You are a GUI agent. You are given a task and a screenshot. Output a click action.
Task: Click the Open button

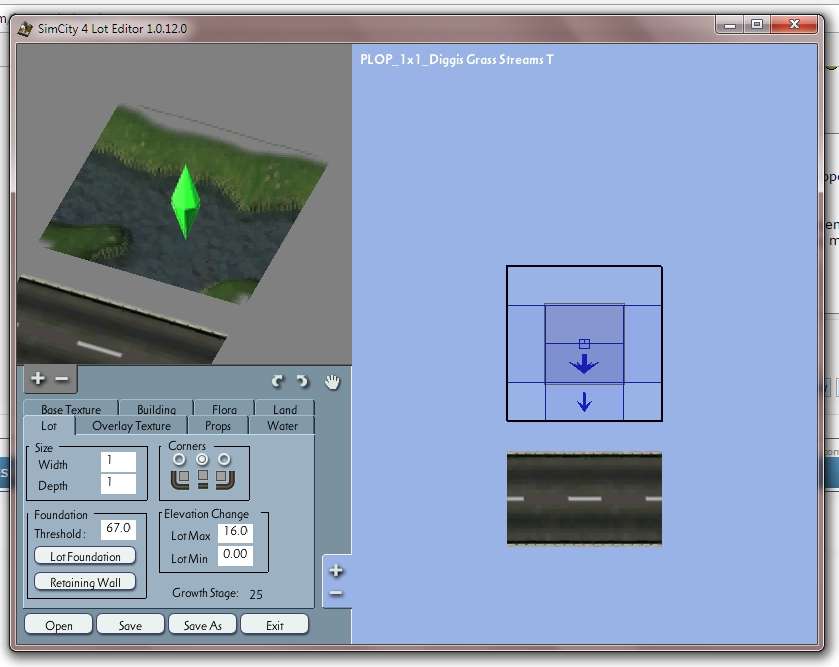[58, 625]
